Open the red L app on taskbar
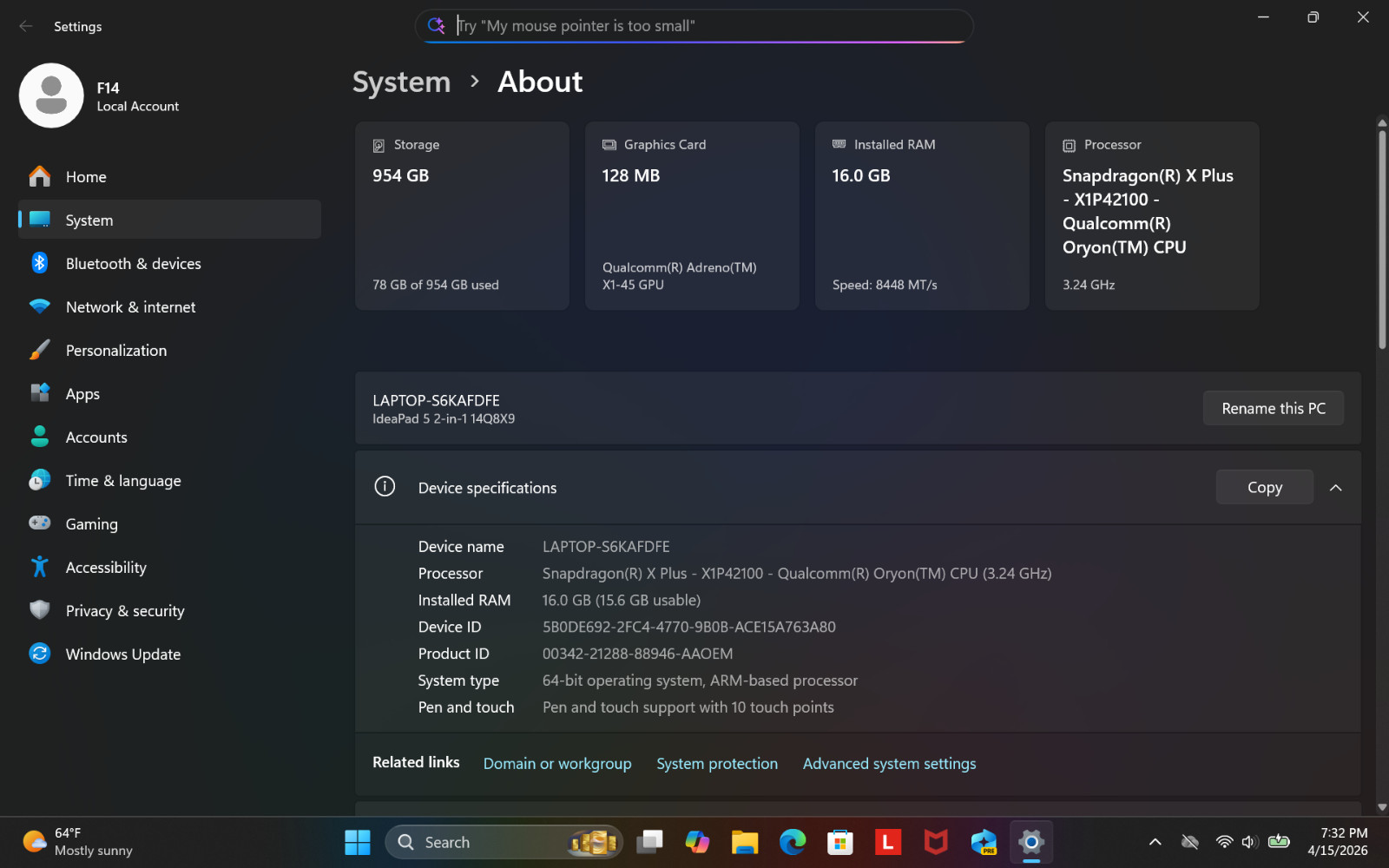This screenshot has width=1389, height=868. (888, 842)
